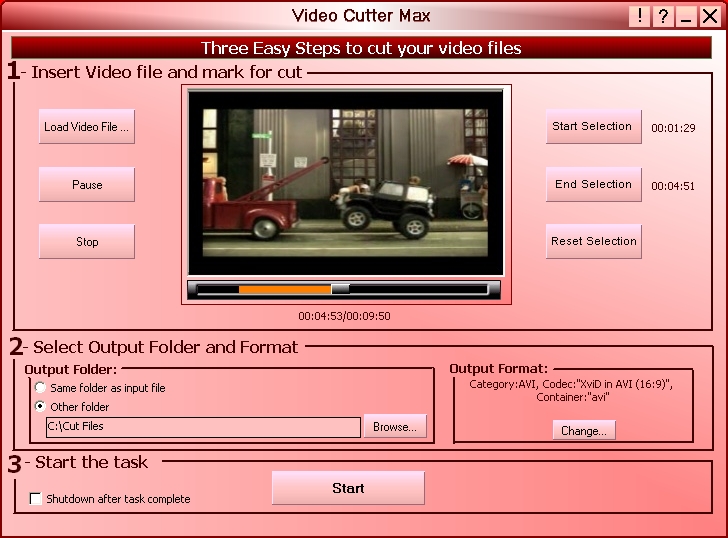728x538 pixels.
Task: Click End Selection button
Action: click(593, 184)
